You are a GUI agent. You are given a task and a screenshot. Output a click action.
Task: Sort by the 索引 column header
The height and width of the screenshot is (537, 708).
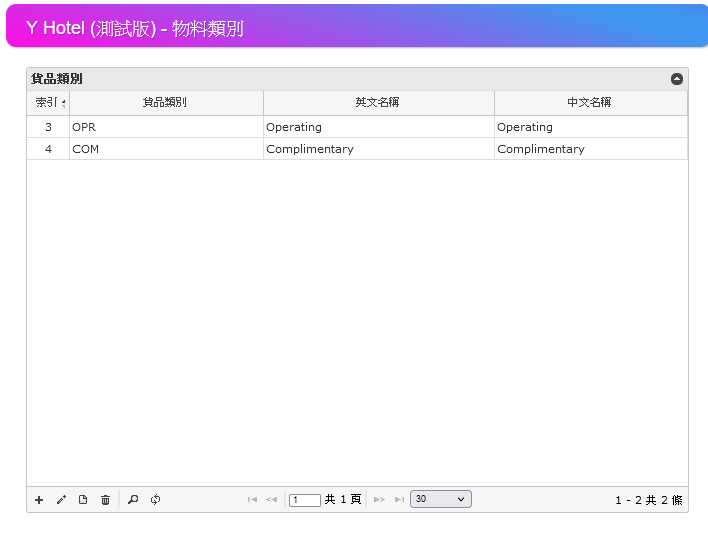(47, 102)
